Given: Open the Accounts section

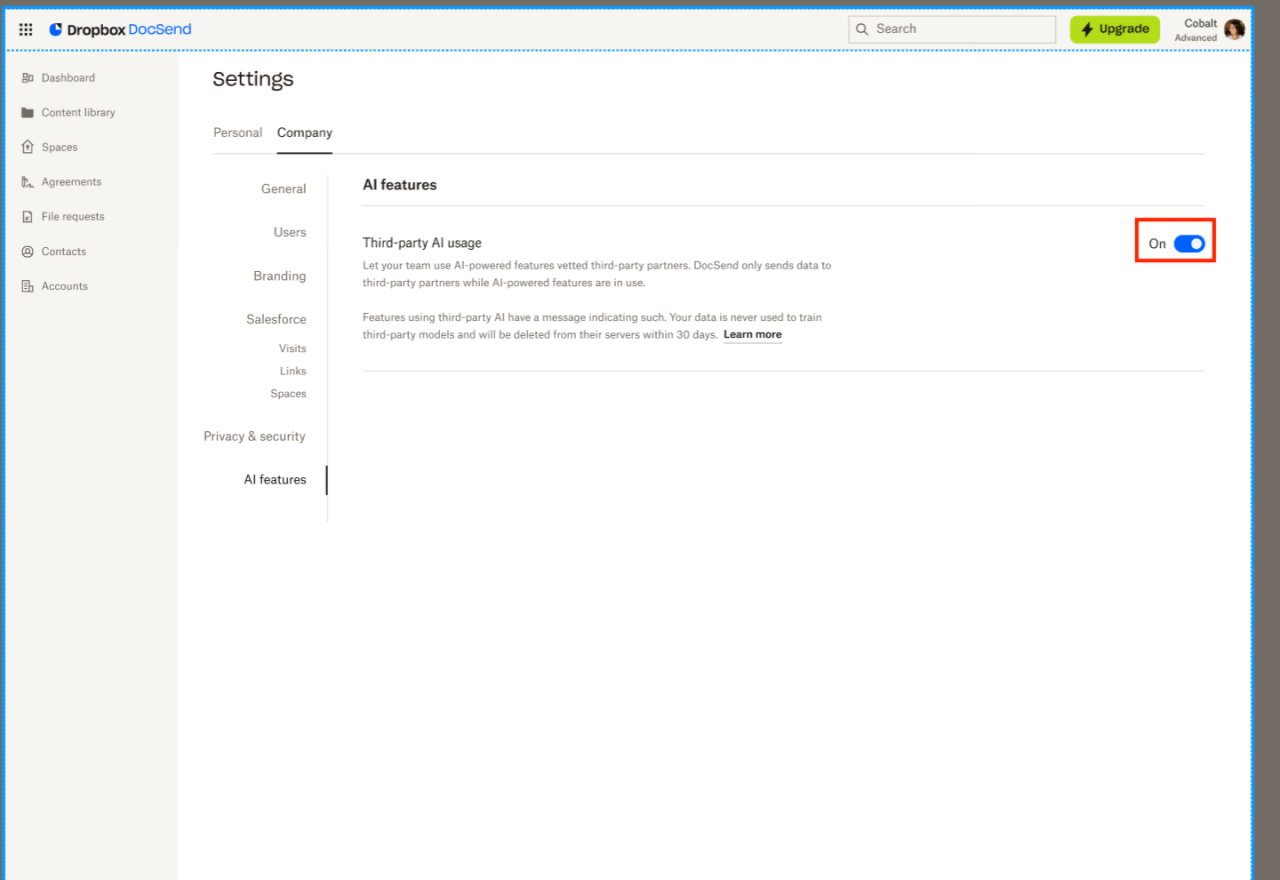Looking at the screenshot, I should click(63, 286).
